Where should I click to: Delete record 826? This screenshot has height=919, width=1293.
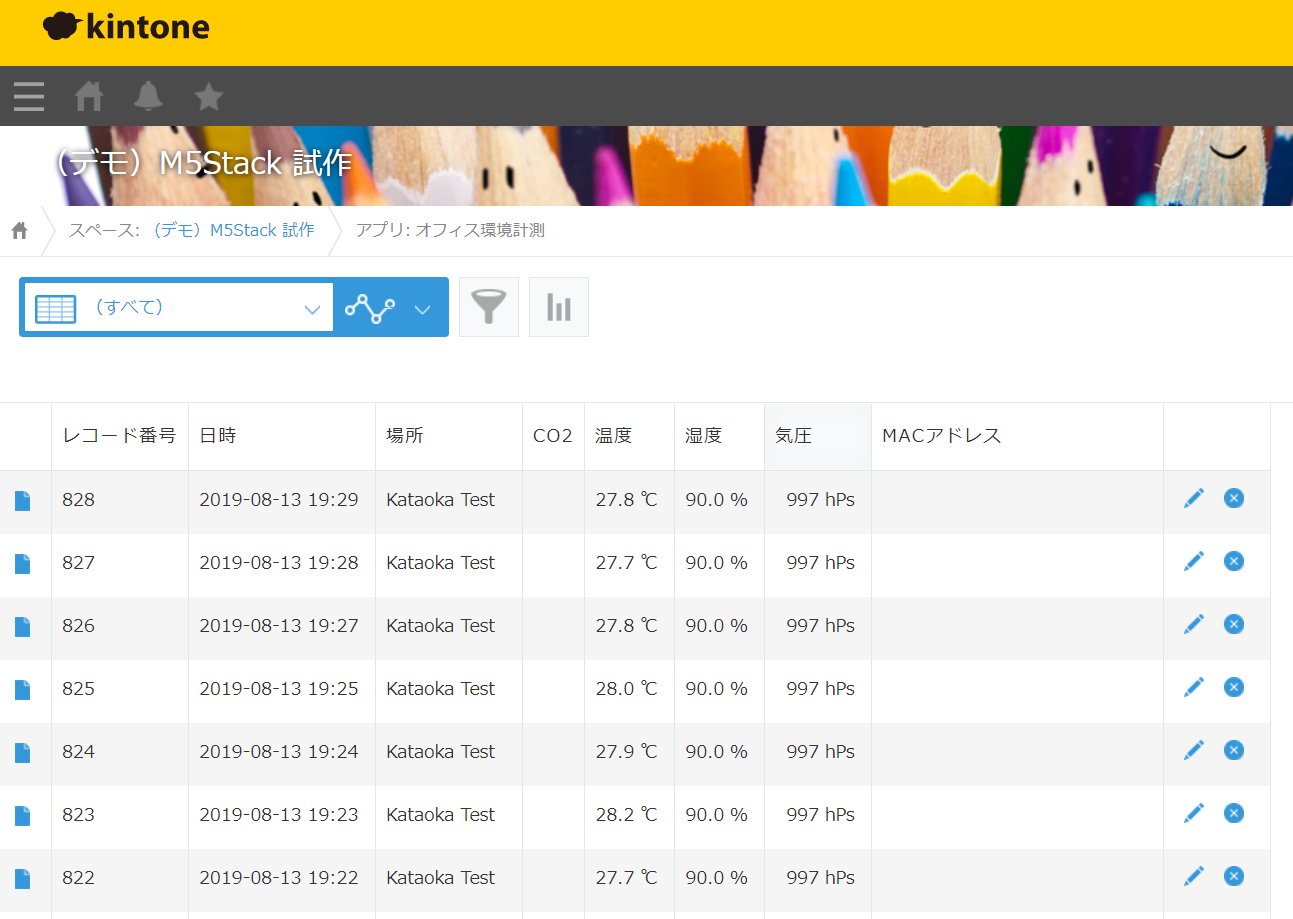tap(1234, 624)
